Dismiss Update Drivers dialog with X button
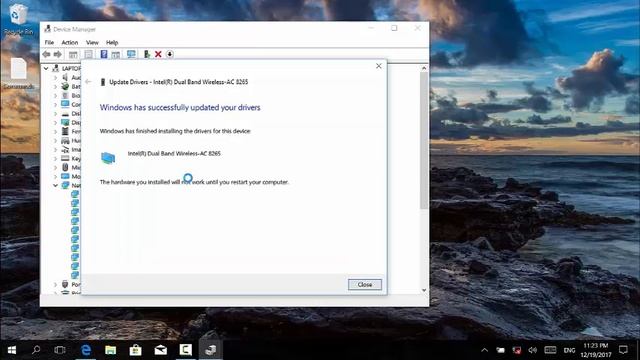Image resolution: width=640 pixels, height=360 pixels. pyautogui.click(x=379, y=66)
